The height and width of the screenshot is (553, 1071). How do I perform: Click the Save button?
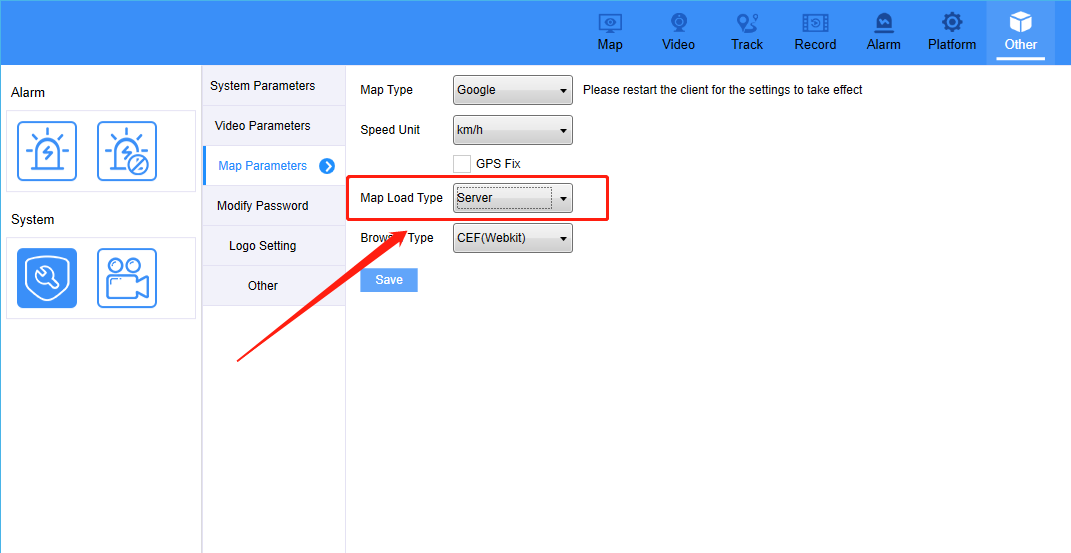point(389,280)
